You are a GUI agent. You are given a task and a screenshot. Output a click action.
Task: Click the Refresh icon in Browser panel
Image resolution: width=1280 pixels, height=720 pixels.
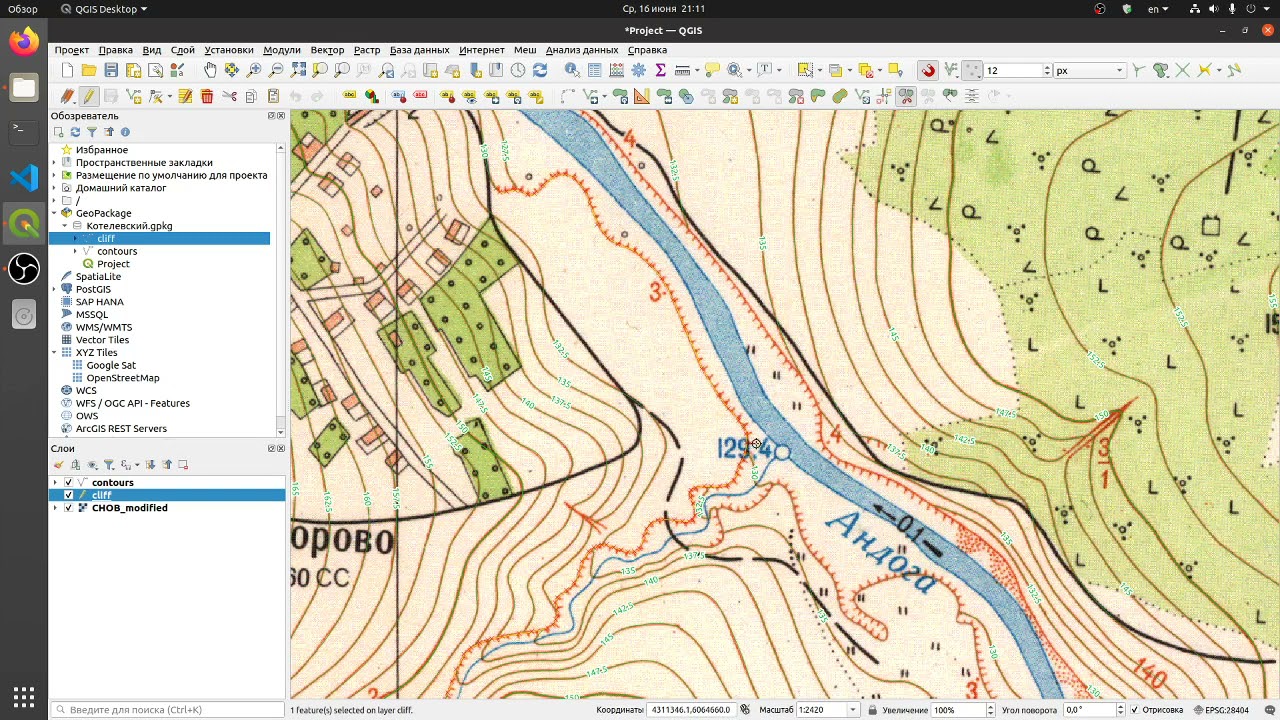[75, 132]
